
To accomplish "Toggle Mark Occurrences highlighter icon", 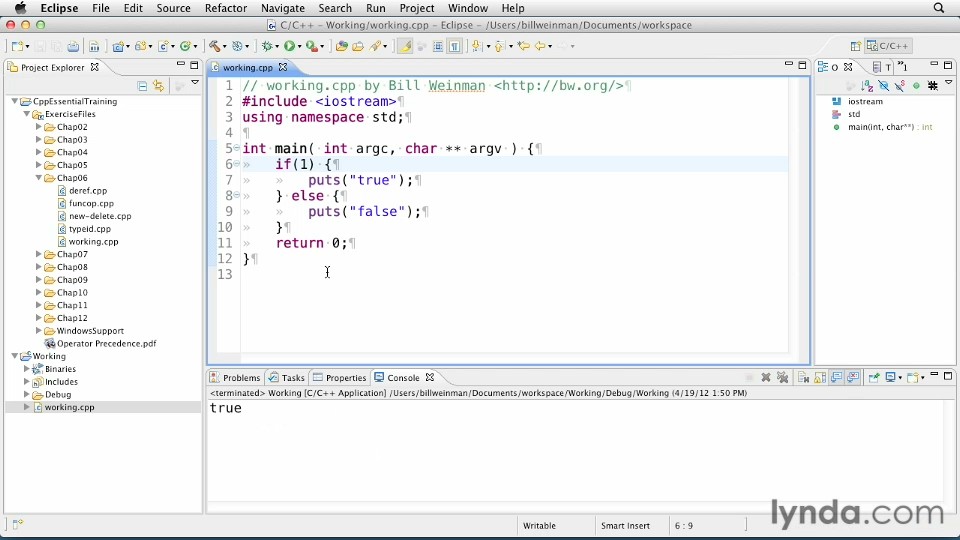I will pos(405,46).
